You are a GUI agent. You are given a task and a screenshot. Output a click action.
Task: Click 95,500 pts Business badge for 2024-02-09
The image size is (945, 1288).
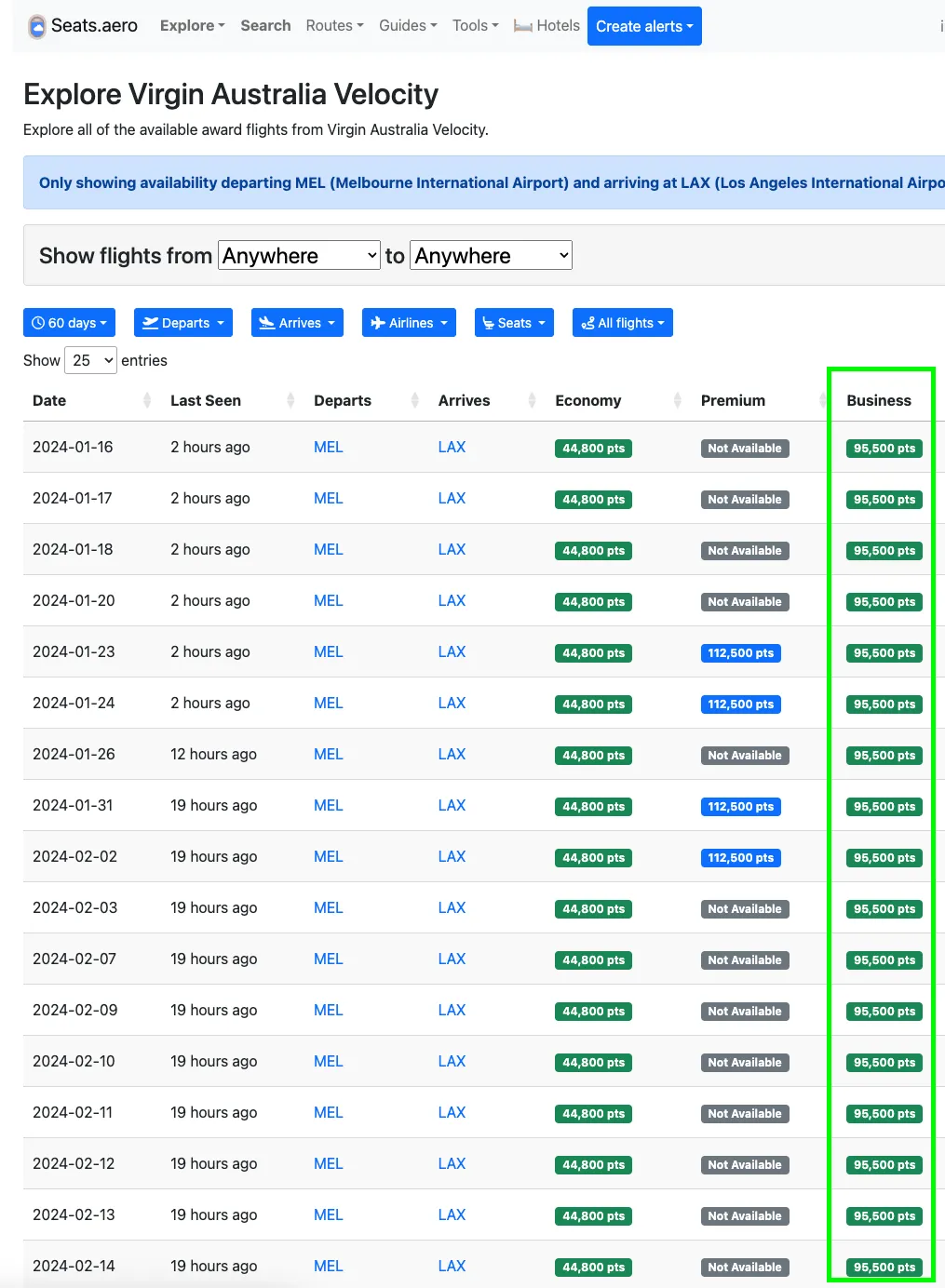pyautogui.click(x=884, y=1012)
